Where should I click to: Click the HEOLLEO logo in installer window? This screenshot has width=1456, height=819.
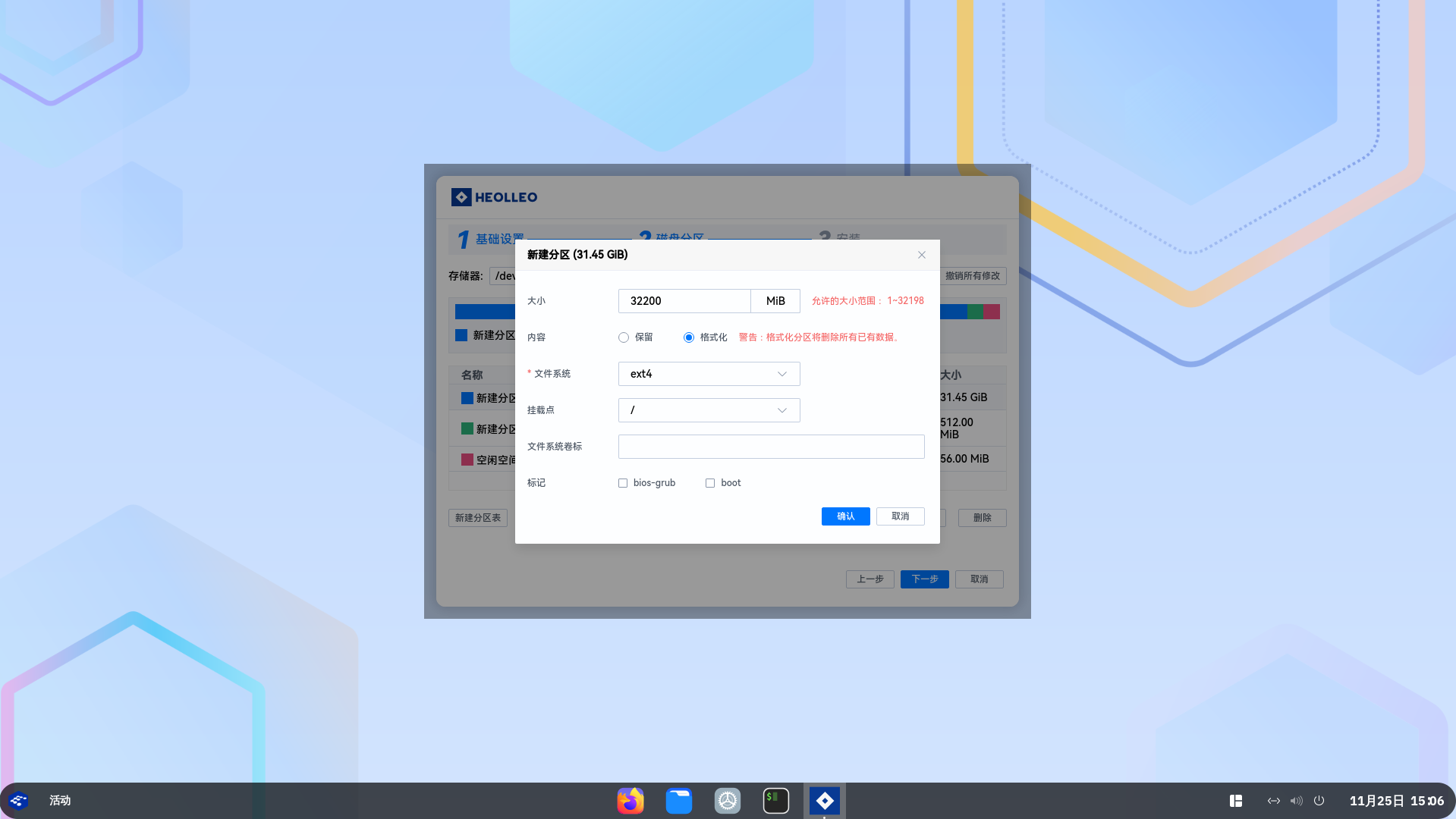coord(495,197)
